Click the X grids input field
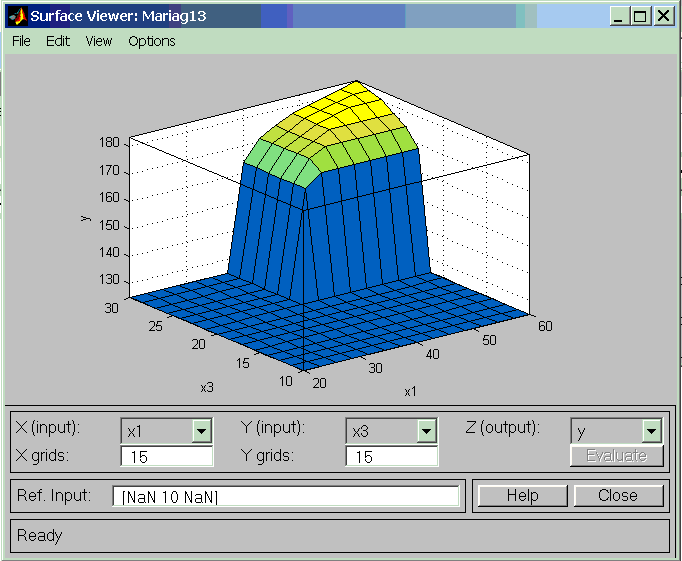This screenshot has height=561, width=682. 166,457
